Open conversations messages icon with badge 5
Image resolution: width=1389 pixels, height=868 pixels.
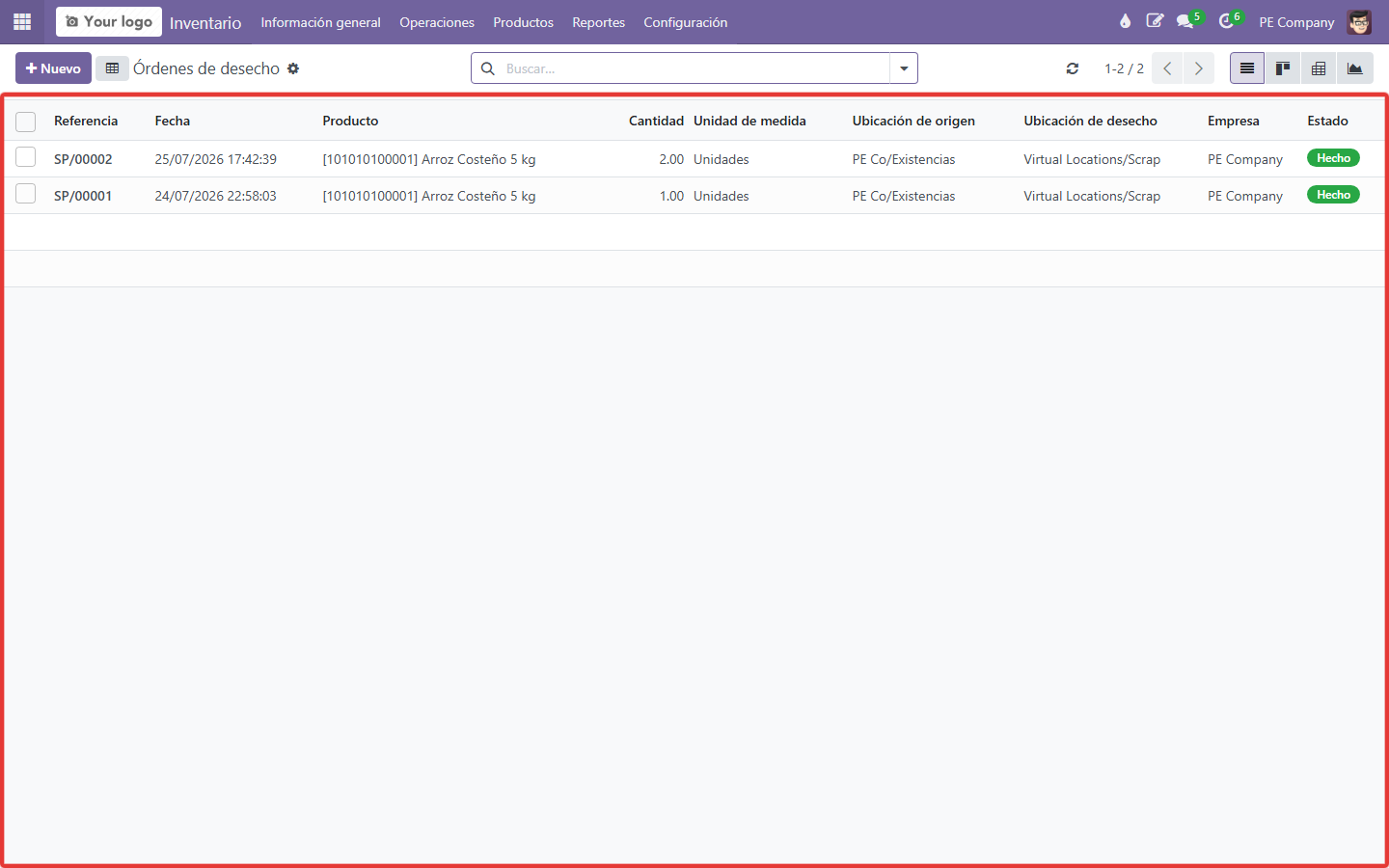1186,21
